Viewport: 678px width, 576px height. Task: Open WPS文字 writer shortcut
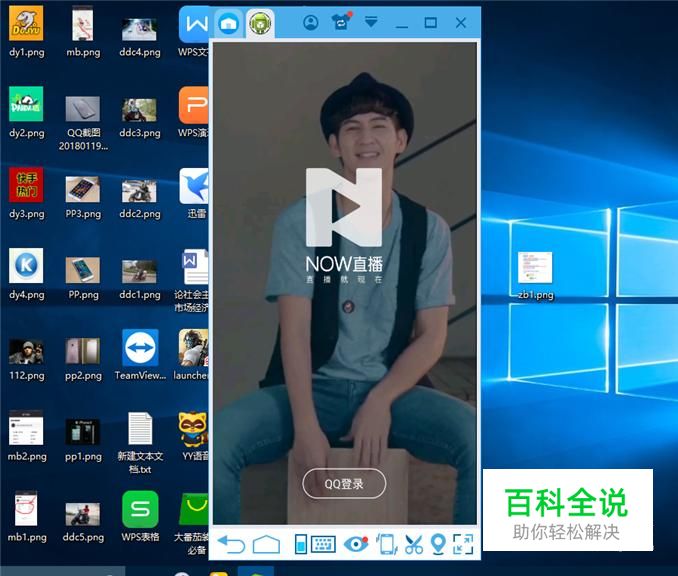pos(193,32)
